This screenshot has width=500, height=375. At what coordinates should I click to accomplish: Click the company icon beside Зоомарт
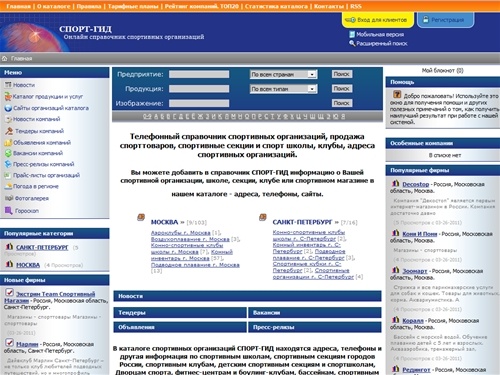point(395,270)
